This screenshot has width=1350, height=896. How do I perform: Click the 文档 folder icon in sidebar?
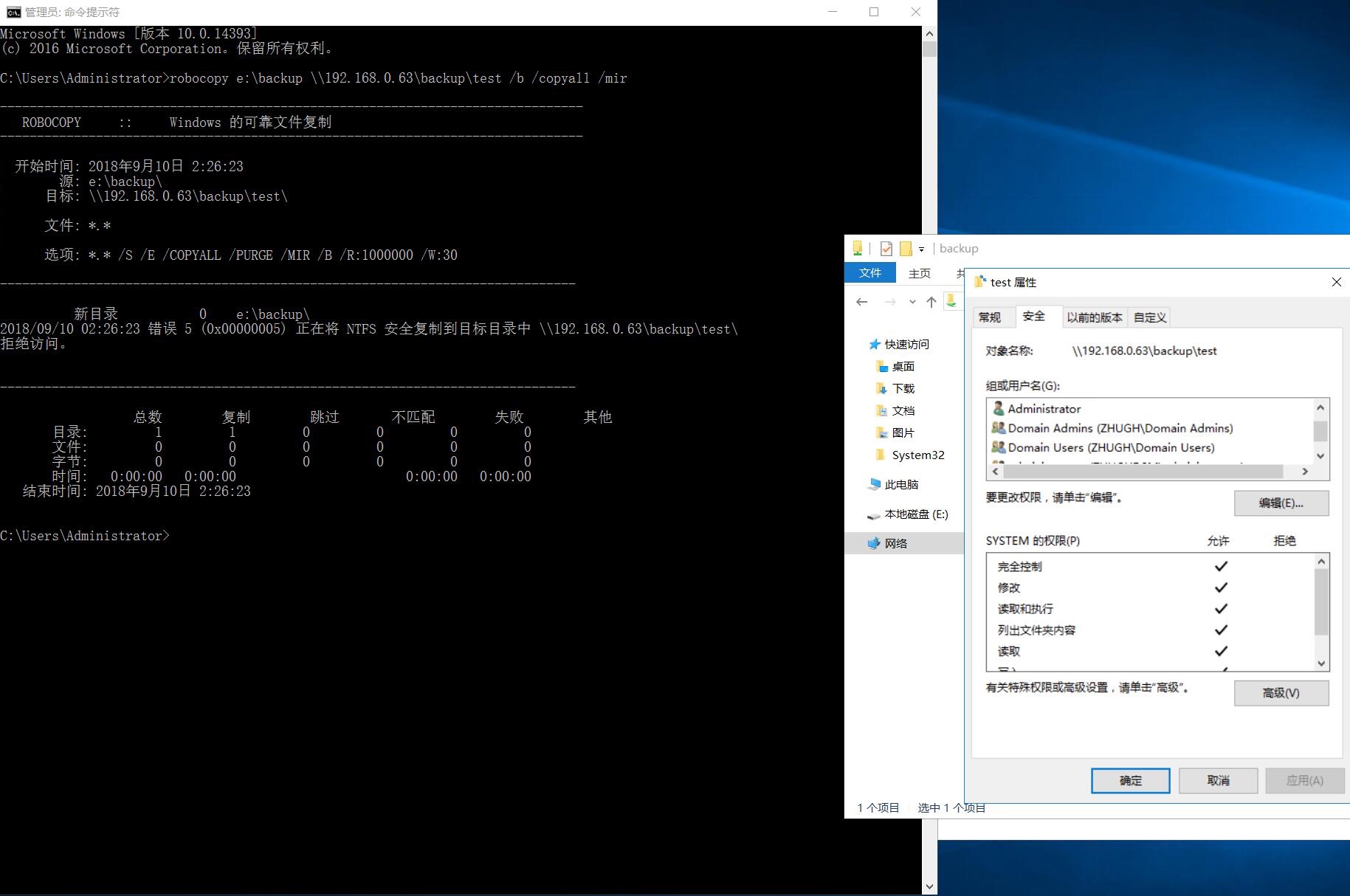coord(881,410)
